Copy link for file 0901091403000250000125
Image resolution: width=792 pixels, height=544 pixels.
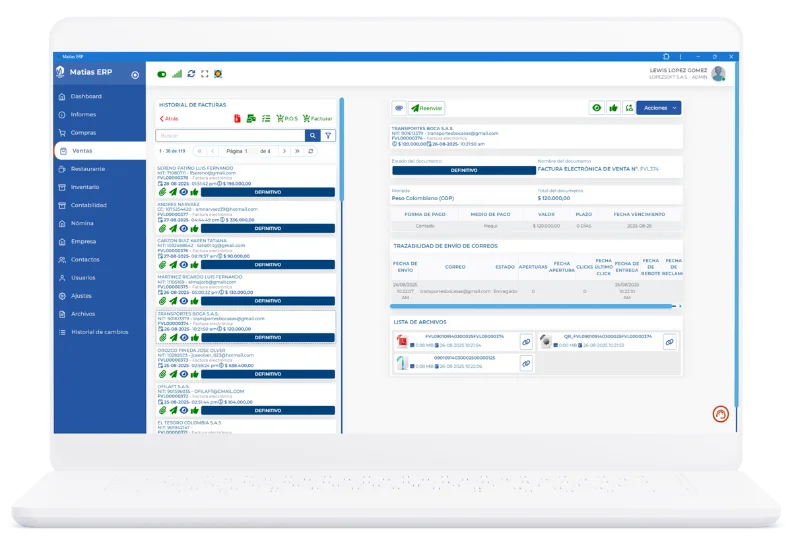click(x=526, y=363)
